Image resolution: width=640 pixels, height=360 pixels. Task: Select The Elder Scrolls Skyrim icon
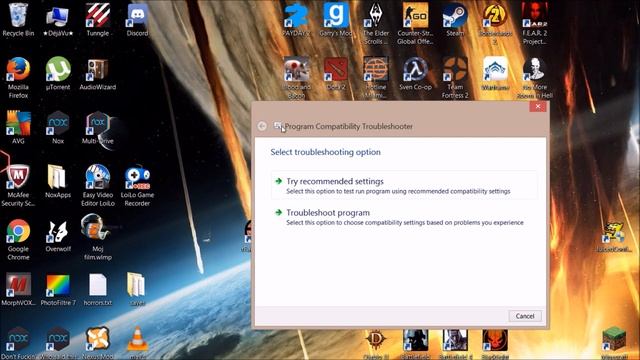(x=376, y=24)
